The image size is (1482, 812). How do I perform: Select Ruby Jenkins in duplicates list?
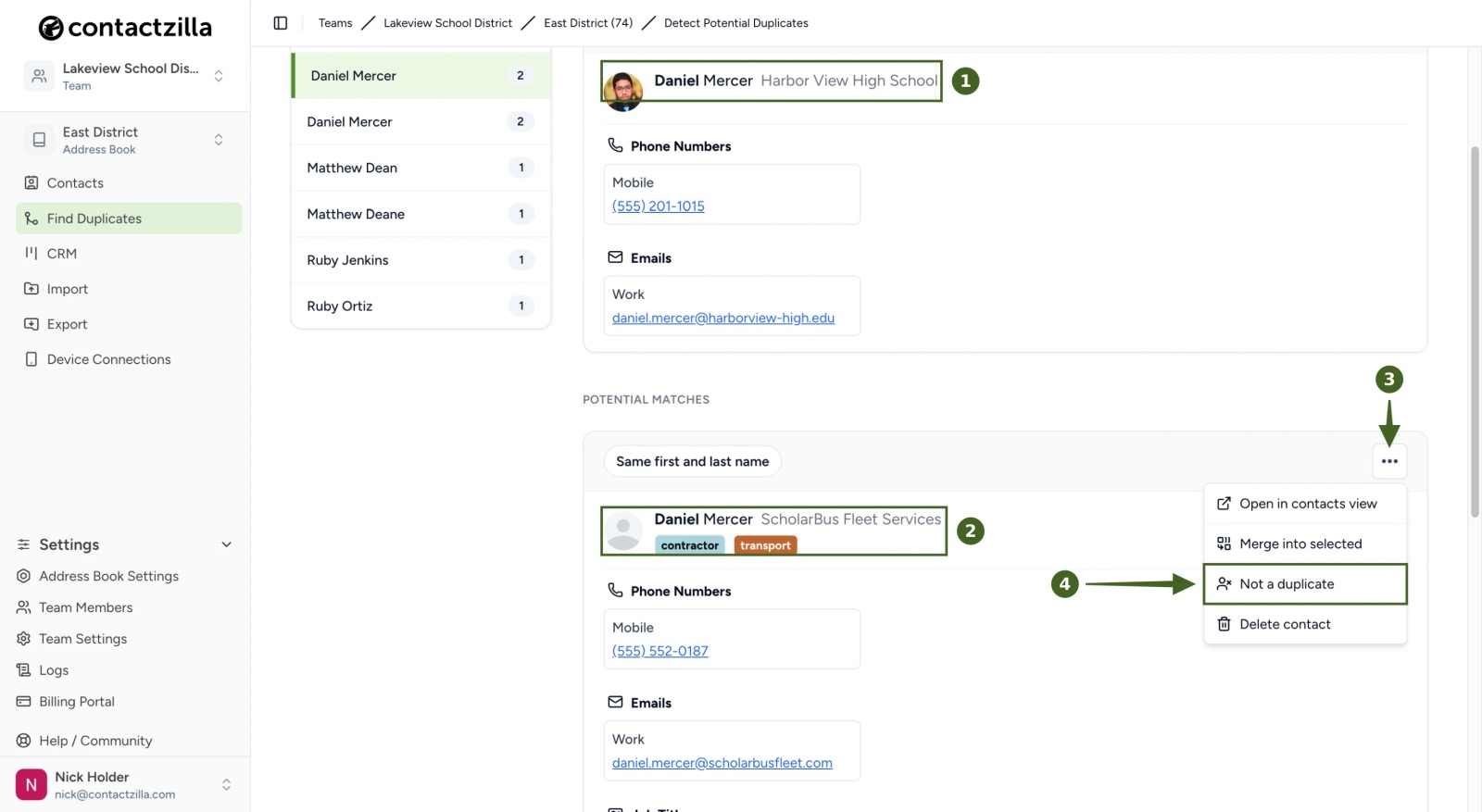(x=421, y=260)
